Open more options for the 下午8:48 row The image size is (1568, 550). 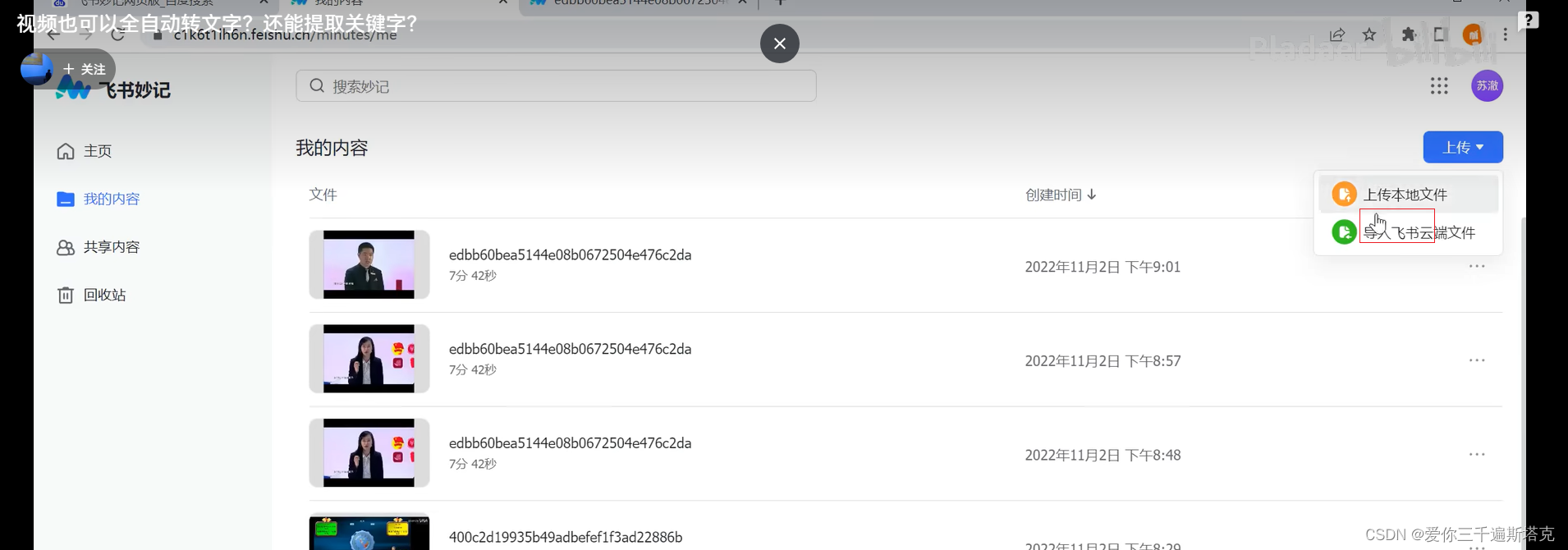click(x=1477, y=454)
